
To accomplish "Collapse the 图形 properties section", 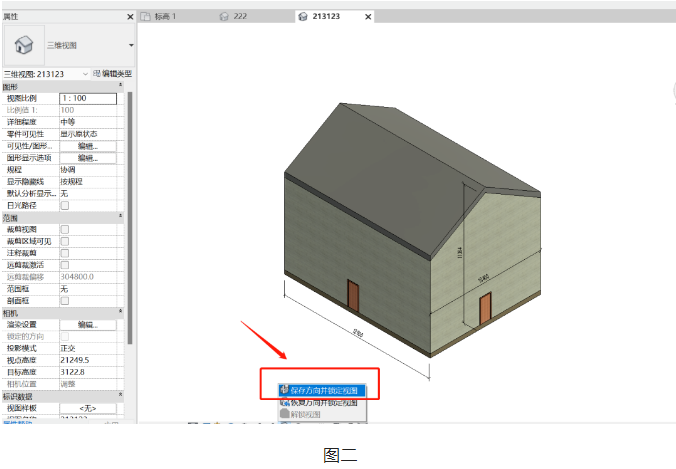I will click(120, 85).
